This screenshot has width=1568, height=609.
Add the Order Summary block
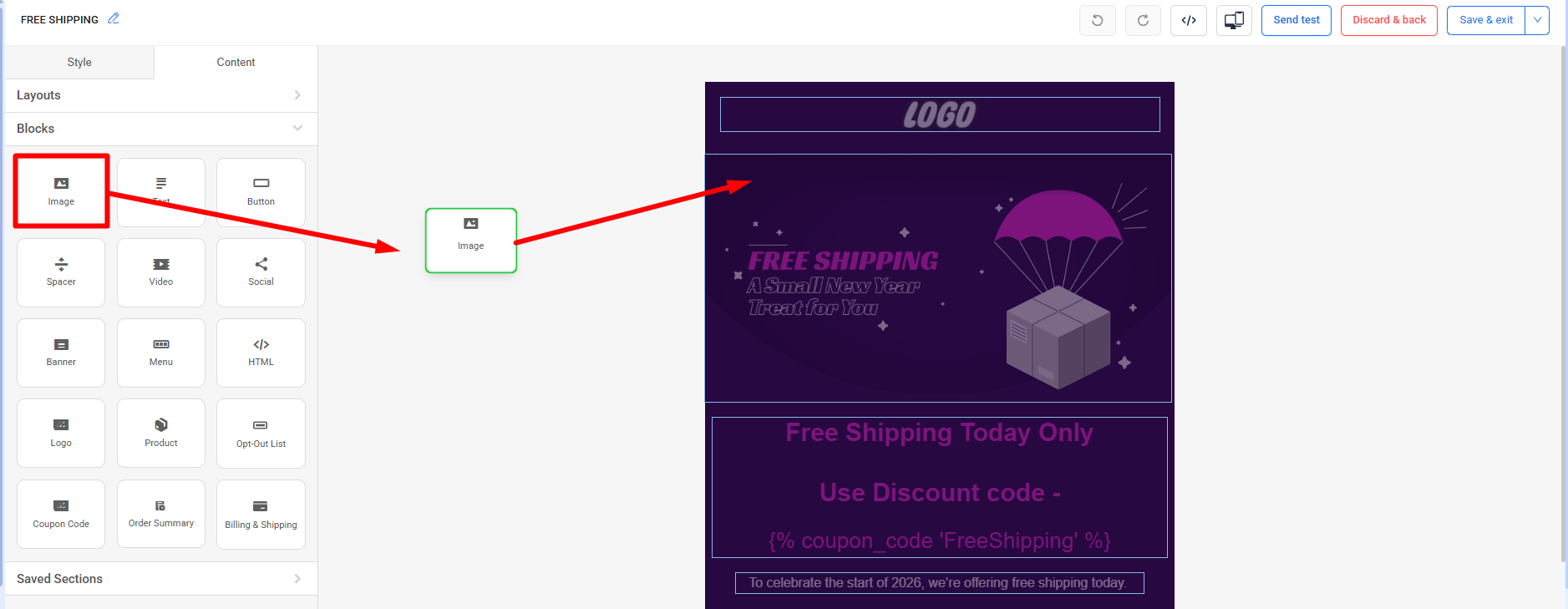click(x=161, y=514)
